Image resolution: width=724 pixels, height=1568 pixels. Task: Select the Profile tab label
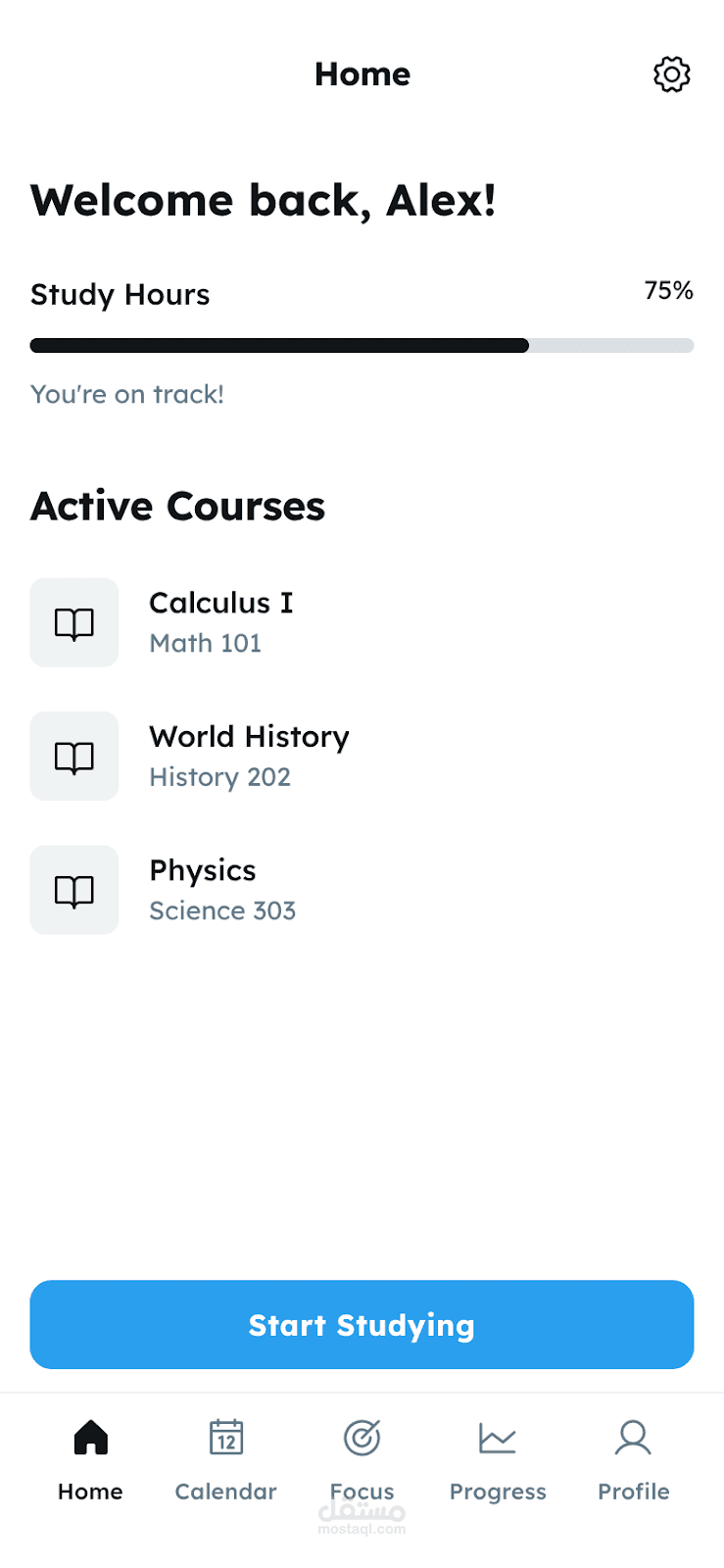pos(633,1492)
